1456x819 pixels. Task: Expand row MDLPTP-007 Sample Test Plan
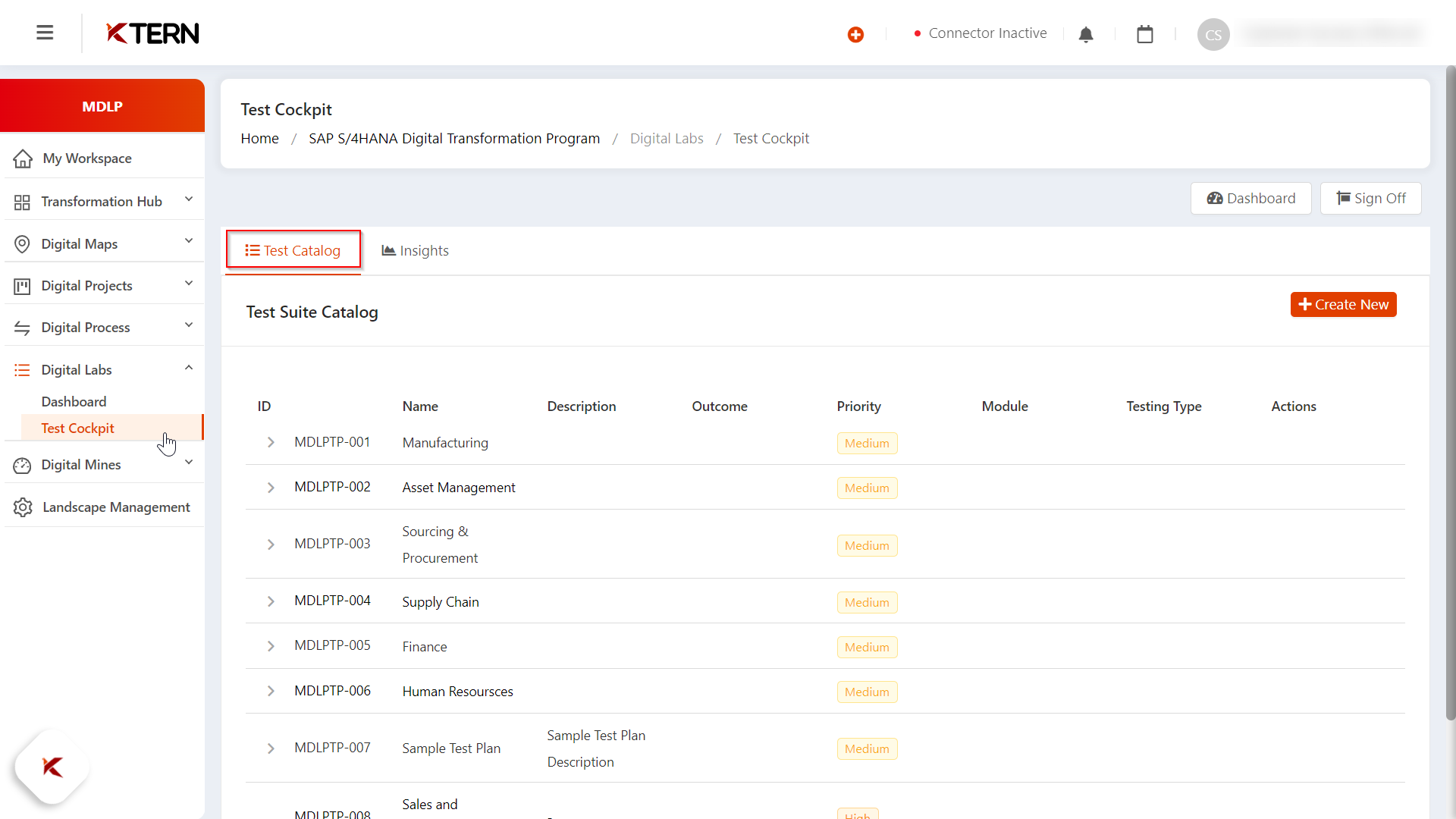tap(271, 748)
